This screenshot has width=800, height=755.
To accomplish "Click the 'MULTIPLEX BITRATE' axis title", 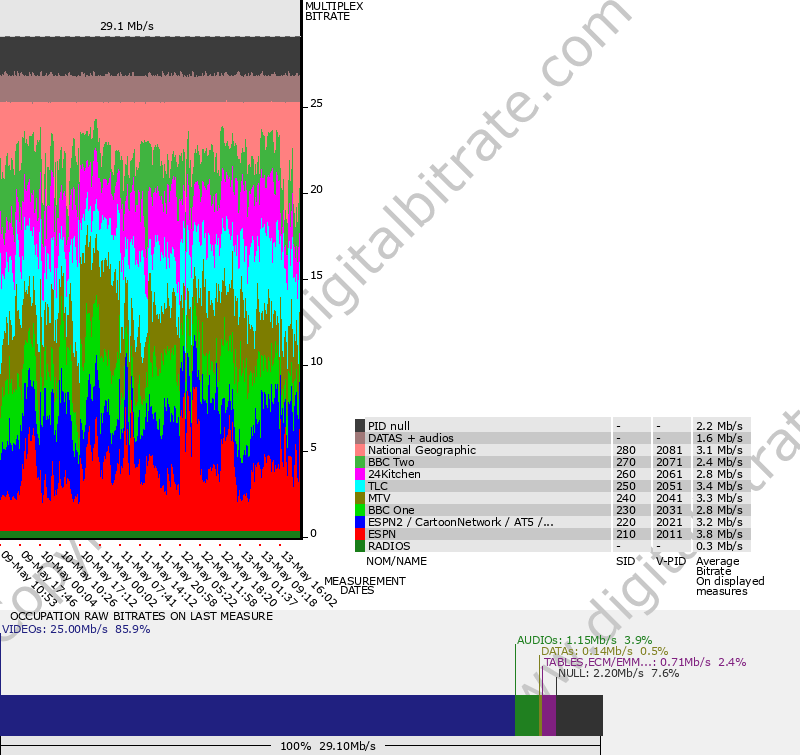I will 334,11.
